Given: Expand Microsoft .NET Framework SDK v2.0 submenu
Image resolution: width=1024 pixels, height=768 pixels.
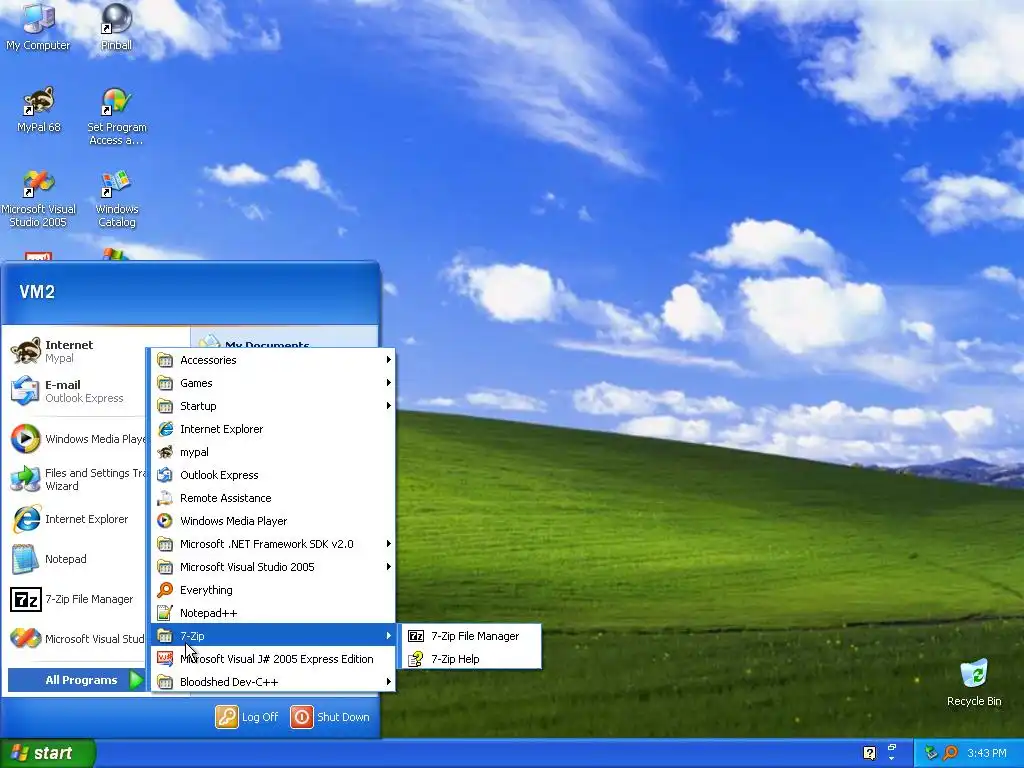Looking at the screenshot, I should point(273,544).
